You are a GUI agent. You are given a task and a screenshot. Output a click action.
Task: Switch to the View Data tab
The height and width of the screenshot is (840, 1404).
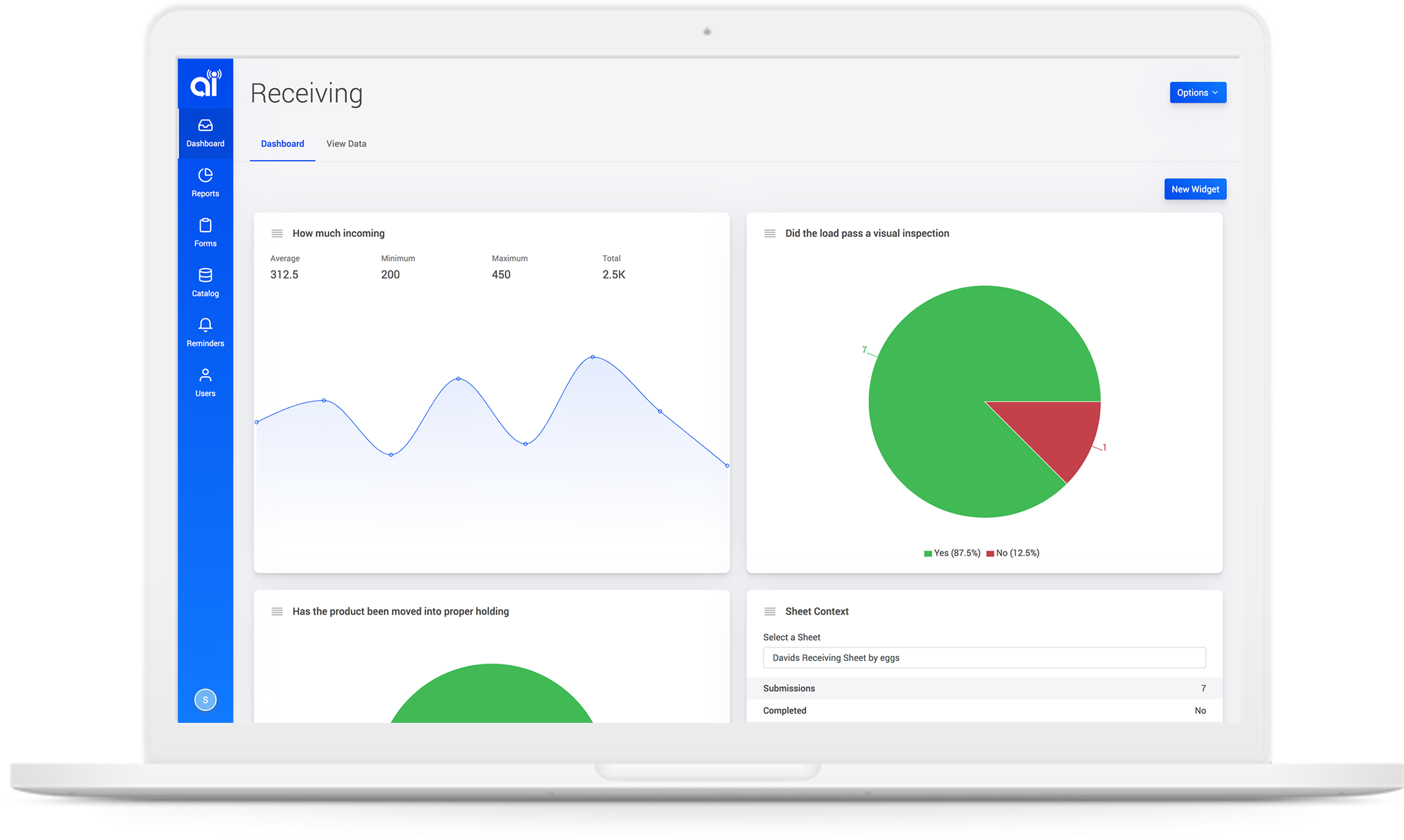[346, 144]
